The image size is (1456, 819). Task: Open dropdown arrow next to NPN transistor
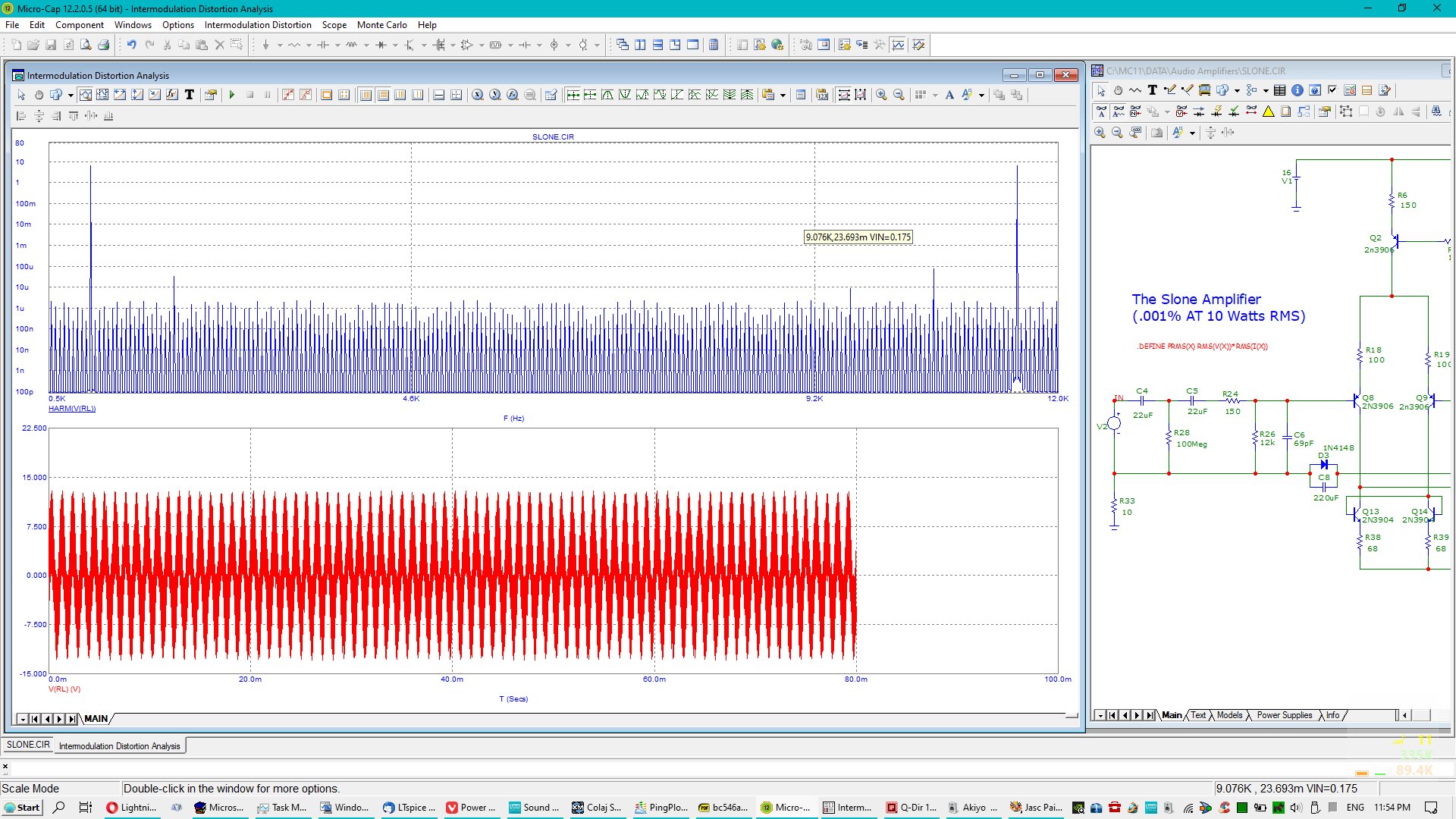pyautogui.click(x=423, y=45)
